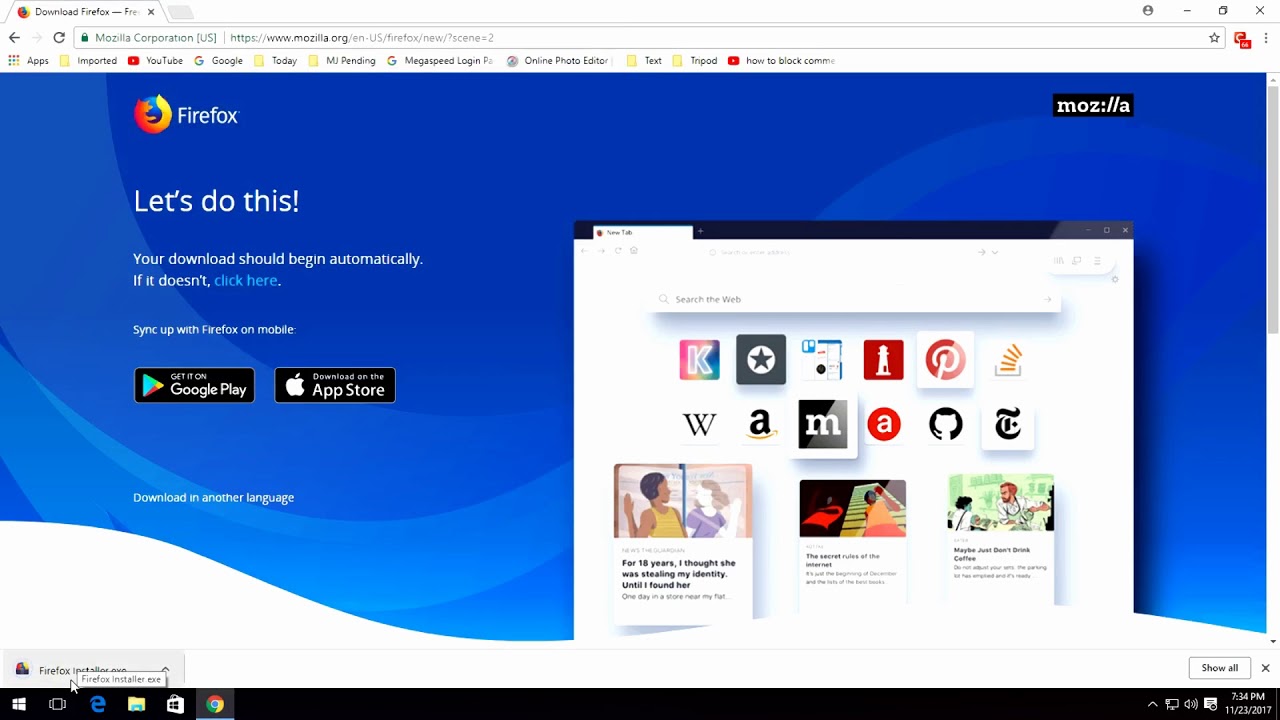This screenshot has height=720, width=1280.
Task: Click the Pinterest tile in the preview
Action: 945,360
